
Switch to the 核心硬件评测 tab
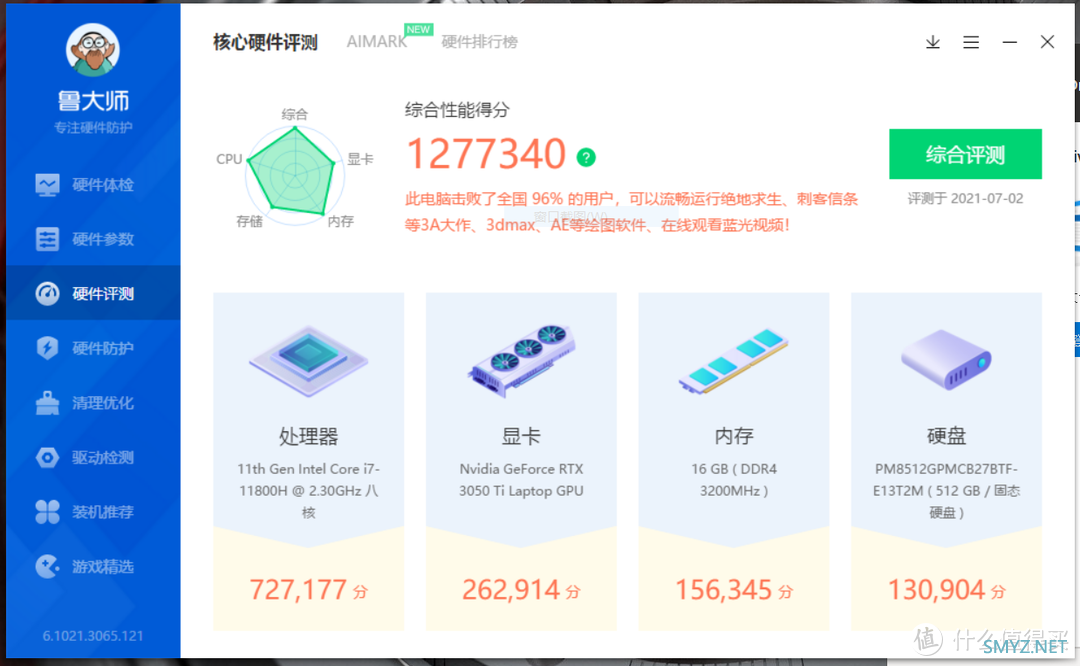pos(265,42)
